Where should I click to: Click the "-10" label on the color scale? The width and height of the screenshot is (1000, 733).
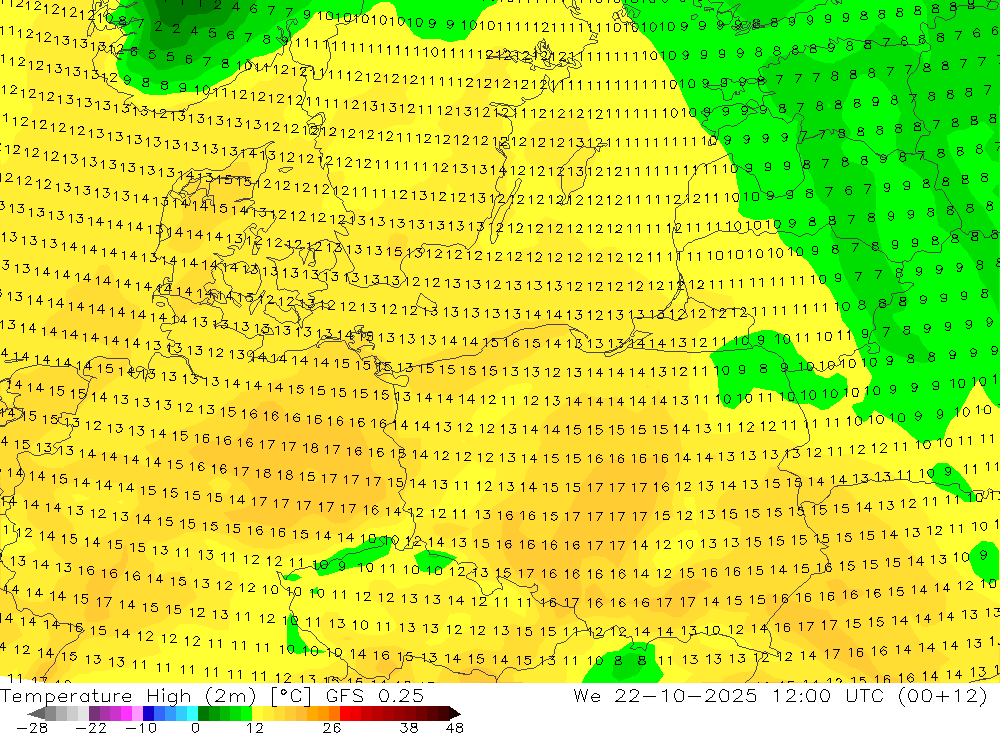(141, 727)
